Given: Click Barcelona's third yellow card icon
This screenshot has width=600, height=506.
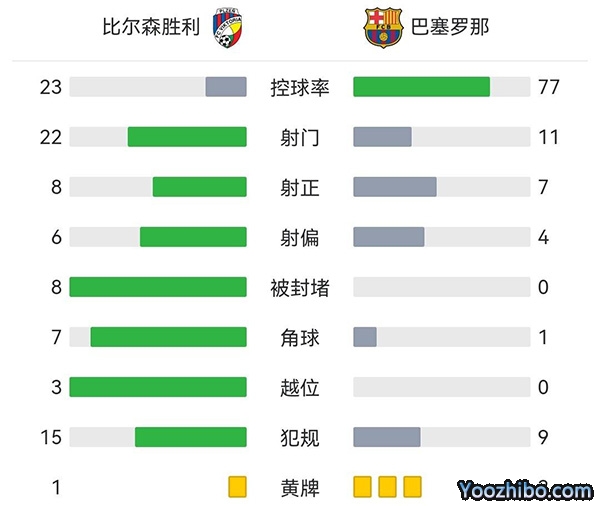Looking at the screenshot, I should [x=412, y=487].
